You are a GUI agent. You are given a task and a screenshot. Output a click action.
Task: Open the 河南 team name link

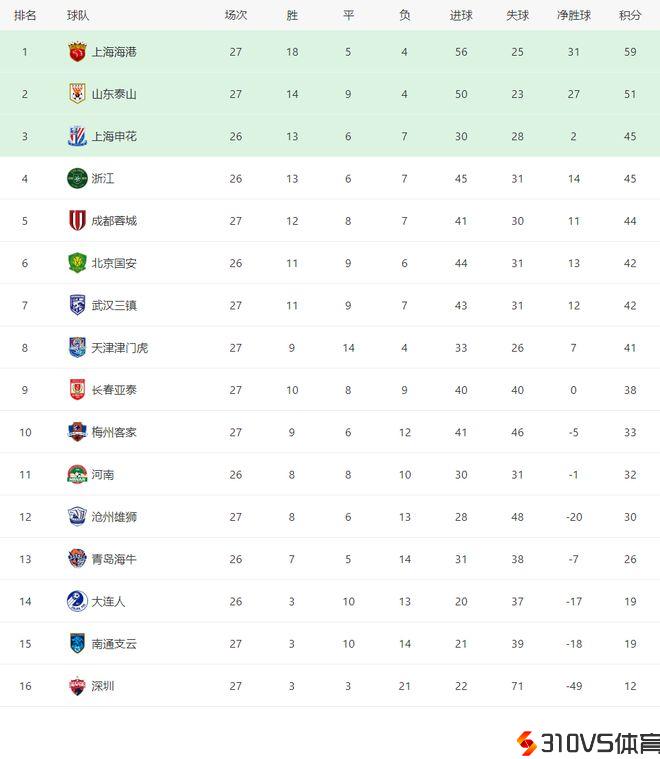[103, 475]
